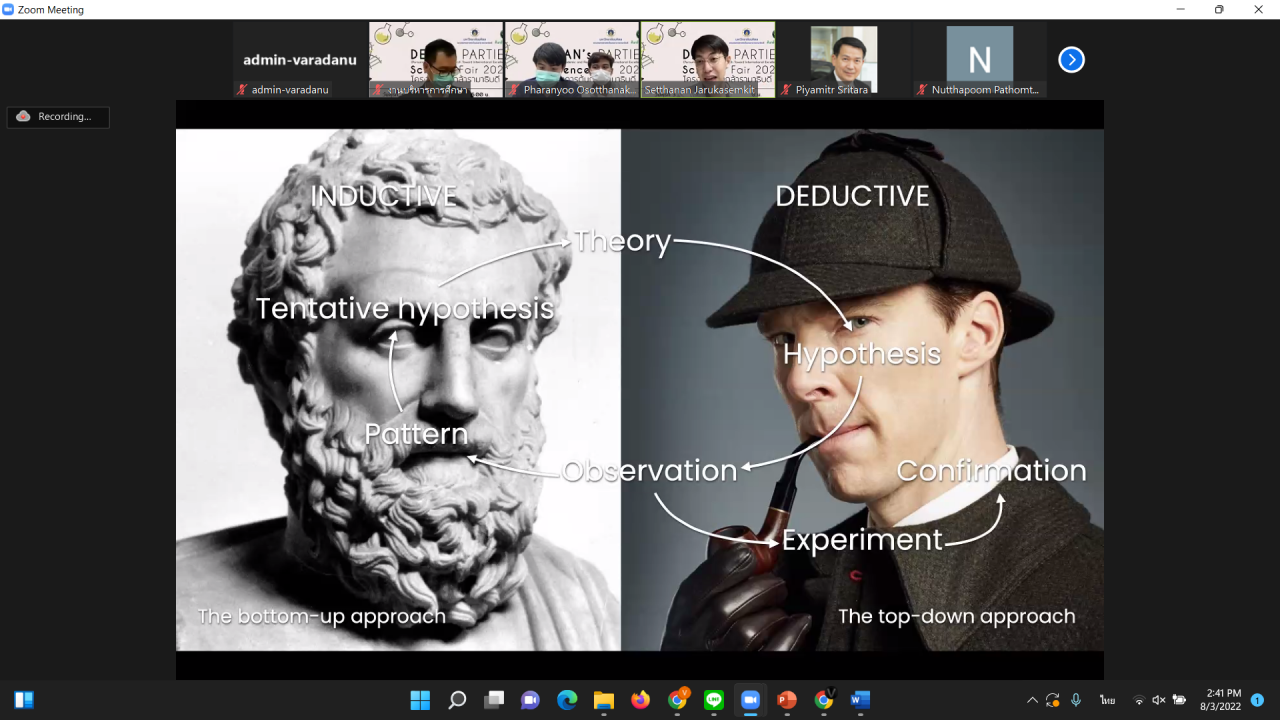Open Chrome with dark profile badge
1280x720 pixels.
tap(824, 700)
